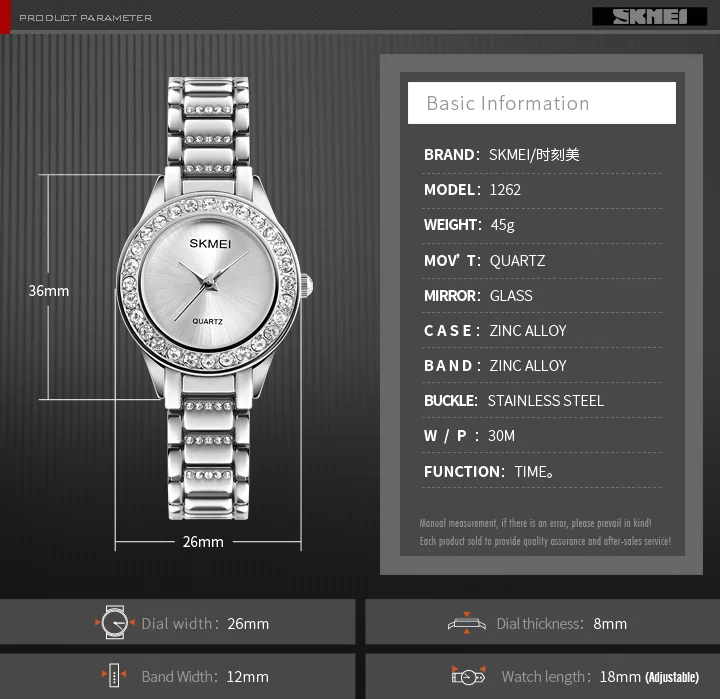Image resolution: width=720 pixels, height=699 pixels.
Task: Click the TIME function value
Action: pyautogui.click(x=534, y=472)
